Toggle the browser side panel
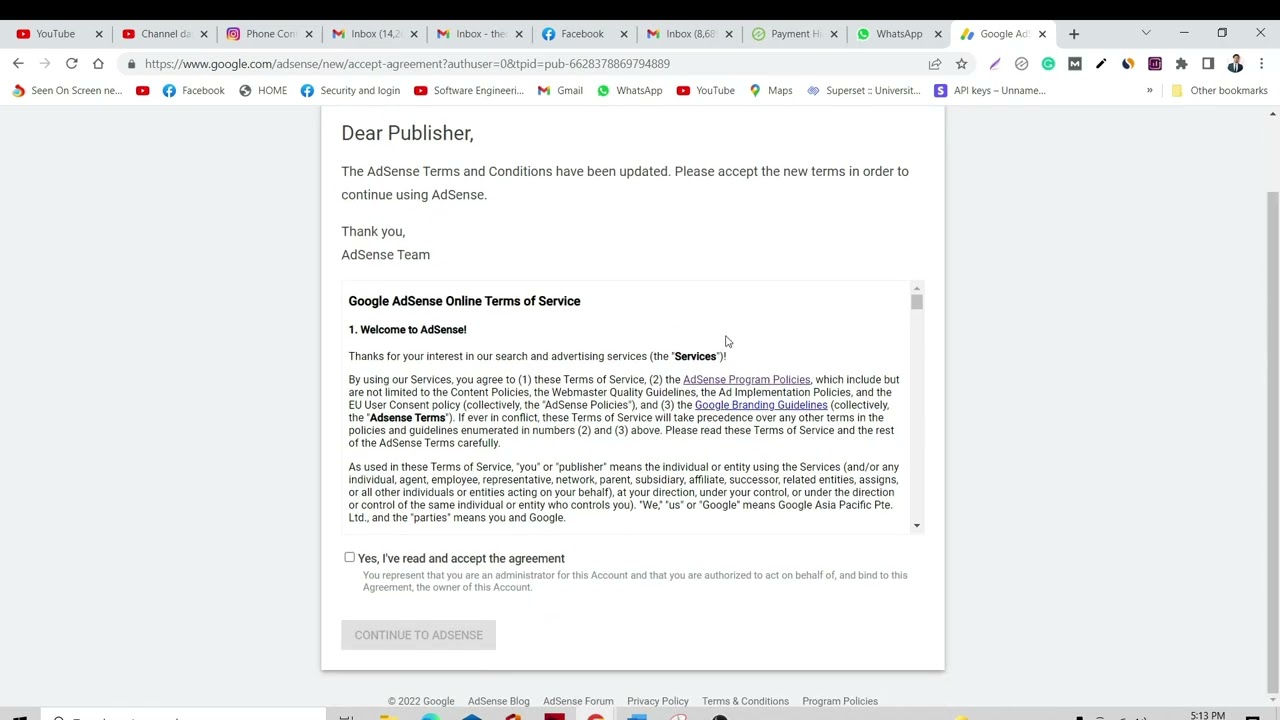This screenshot has width=1280, height=720. tap(1208, 64)
